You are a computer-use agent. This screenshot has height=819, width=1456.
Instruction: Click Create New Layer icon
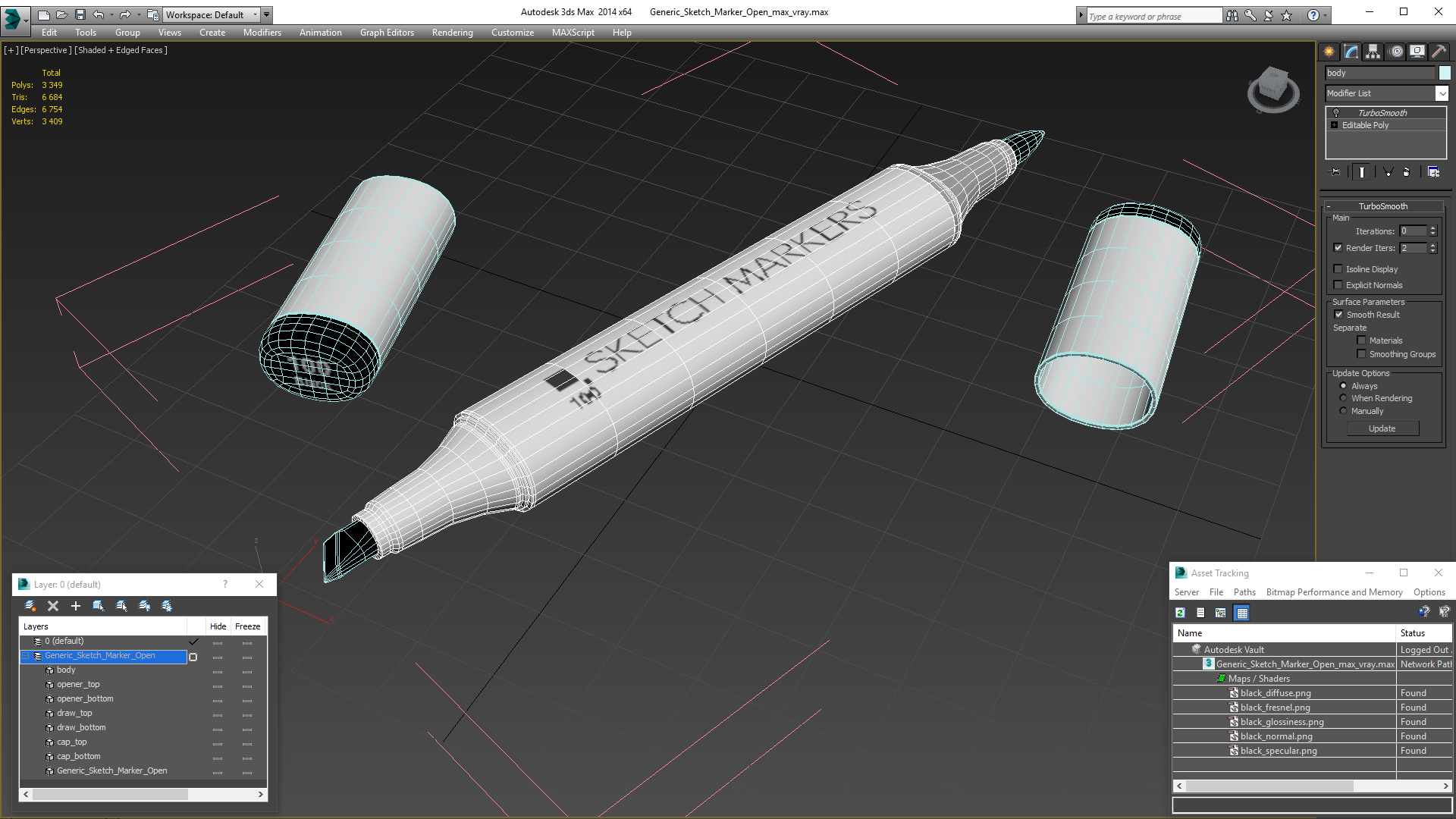[30, 606]
